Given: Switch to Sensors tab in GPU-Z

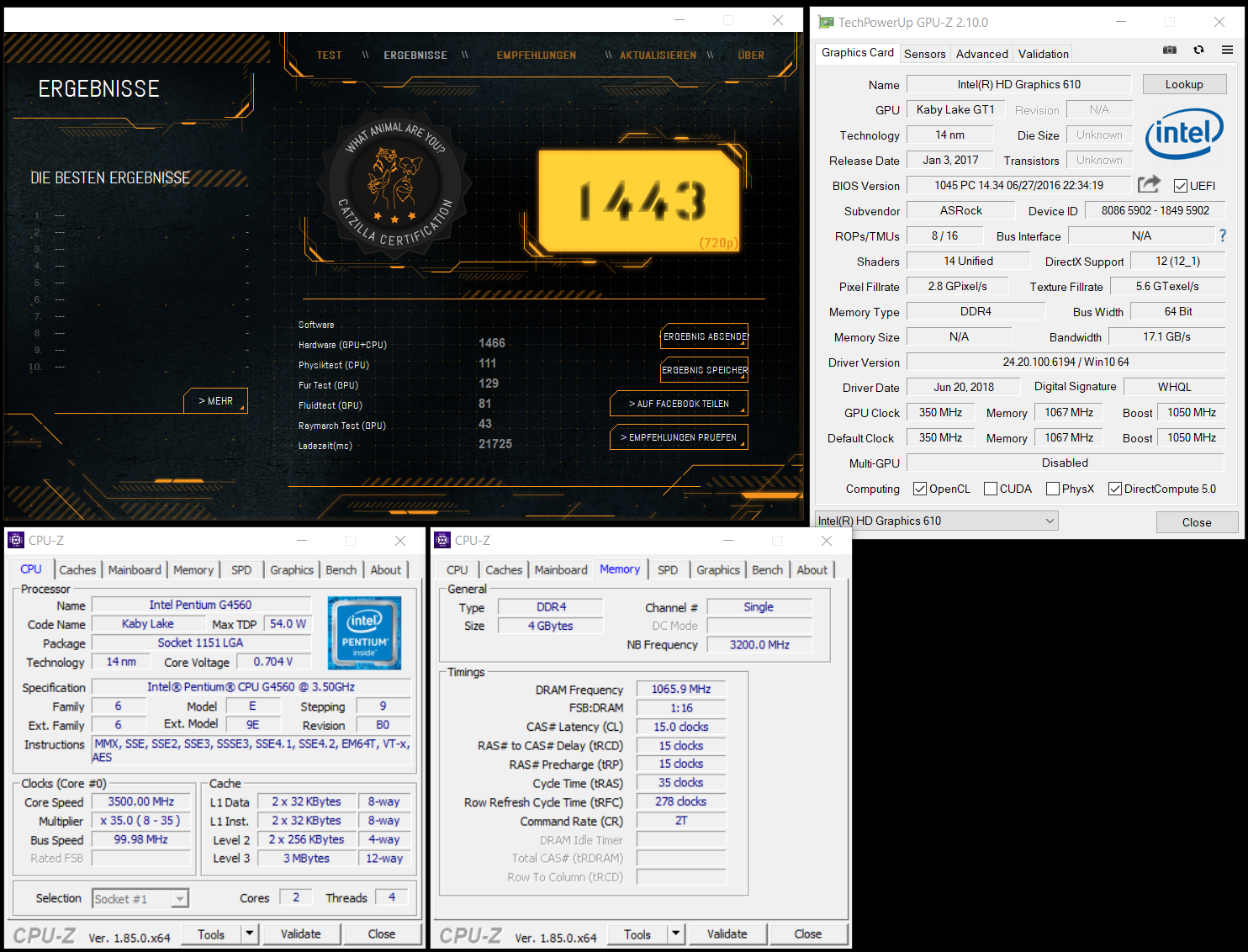Looking at the screenshot, I should 925,54.
